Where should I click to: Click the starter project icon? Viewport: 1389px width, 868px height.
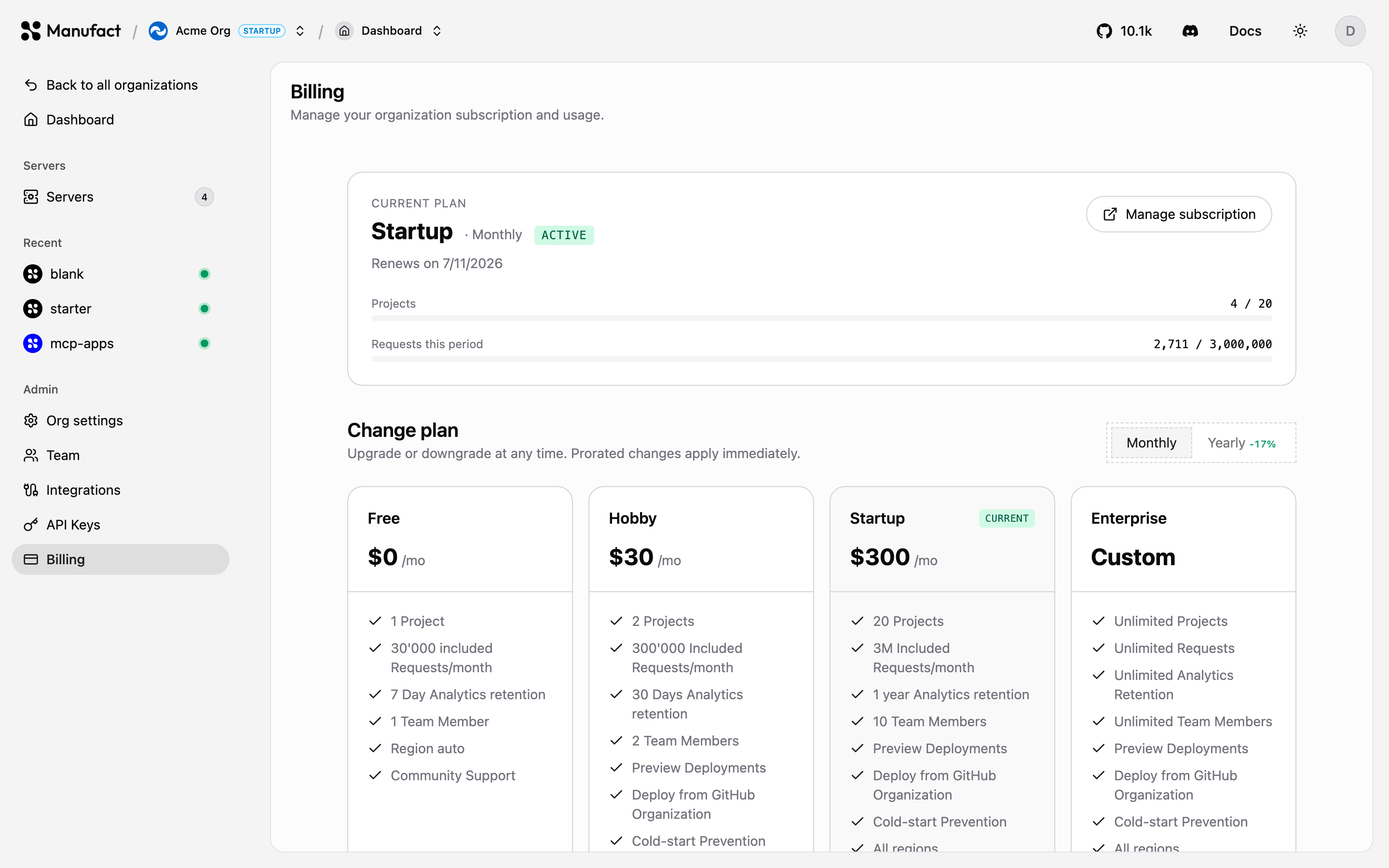[33, 309]
